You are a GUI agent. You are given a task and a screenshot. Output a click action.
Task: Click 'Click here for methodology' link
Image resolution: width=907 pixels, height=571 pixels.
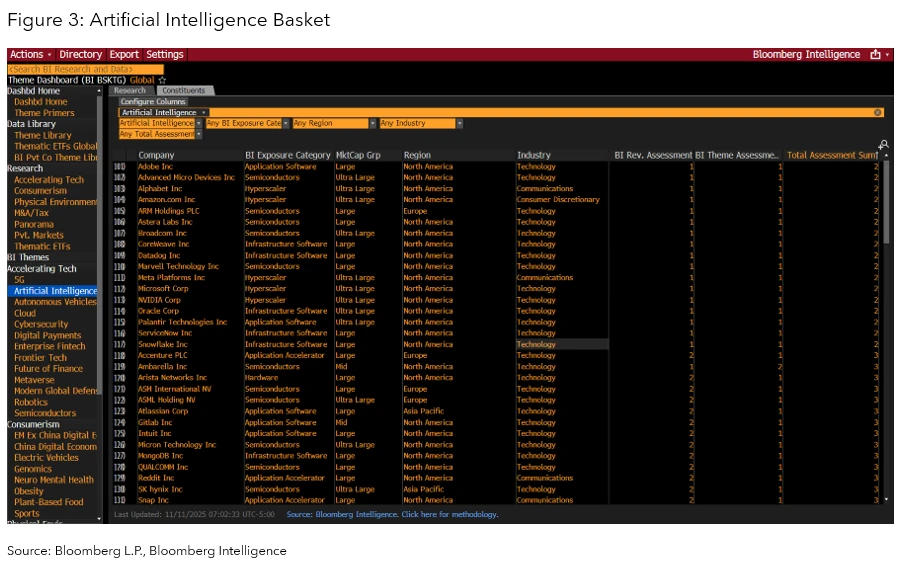pyautogui.click(x=449, y=514)
